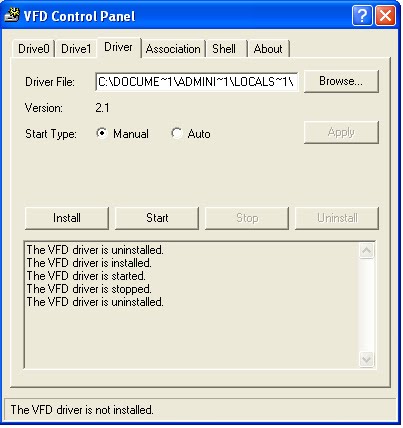
Task: Select Manual start type
Action: [x=122, y=134]
